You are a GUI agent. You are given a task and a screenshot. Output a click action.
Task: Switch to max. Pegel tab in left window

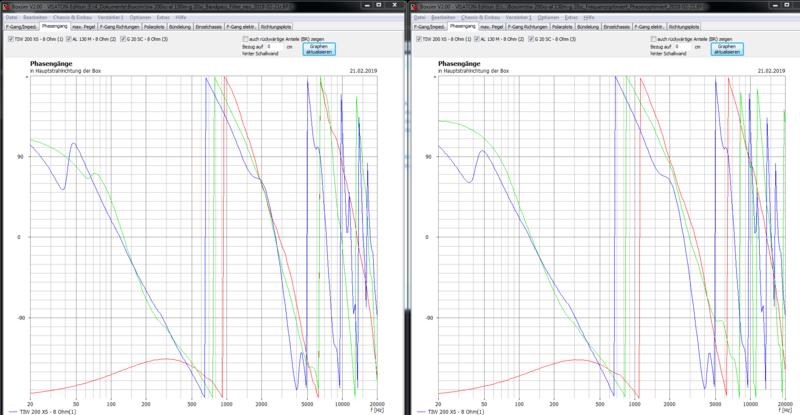click(82, 25)
